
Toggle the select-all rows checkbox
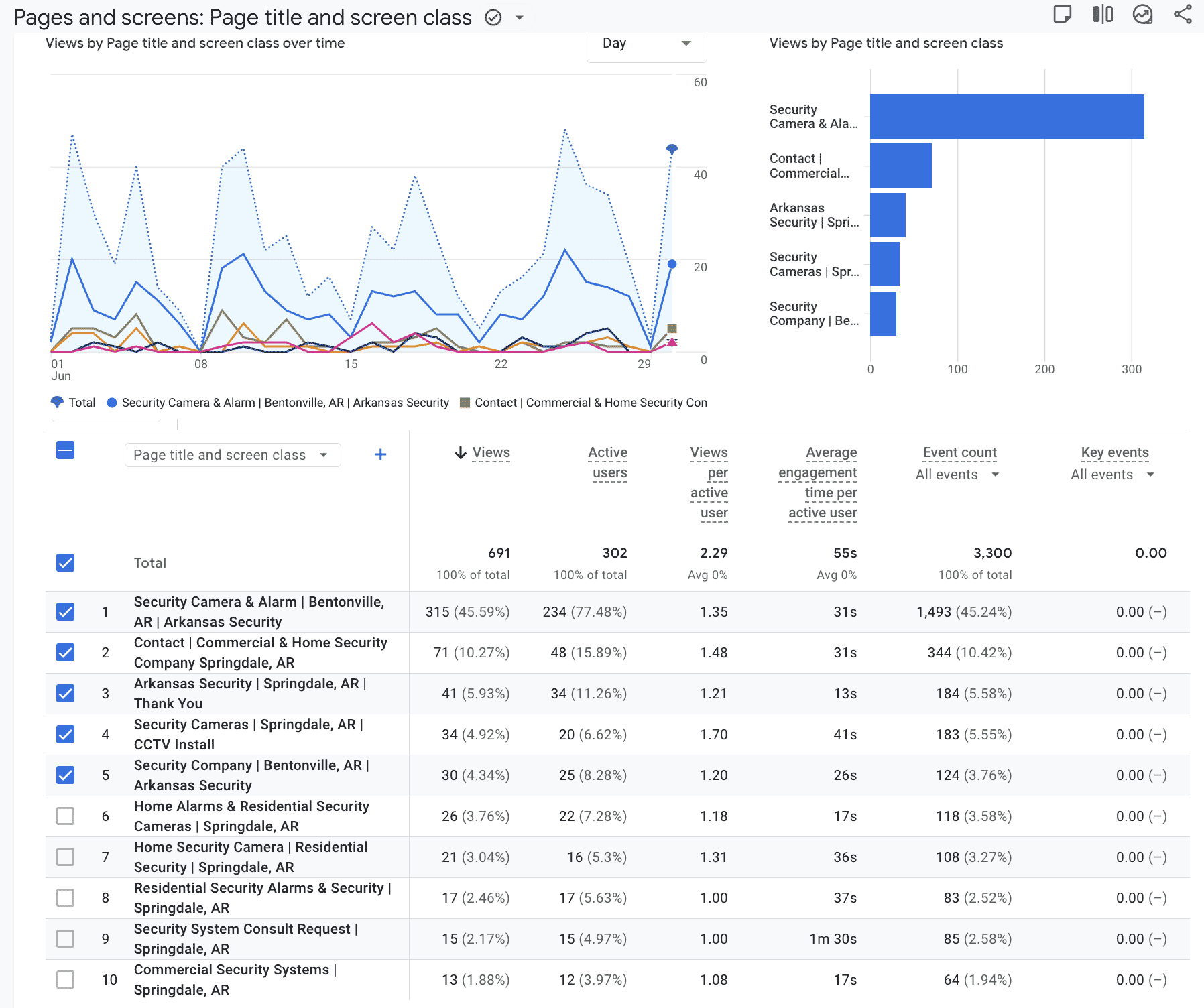tap(66, 450)
